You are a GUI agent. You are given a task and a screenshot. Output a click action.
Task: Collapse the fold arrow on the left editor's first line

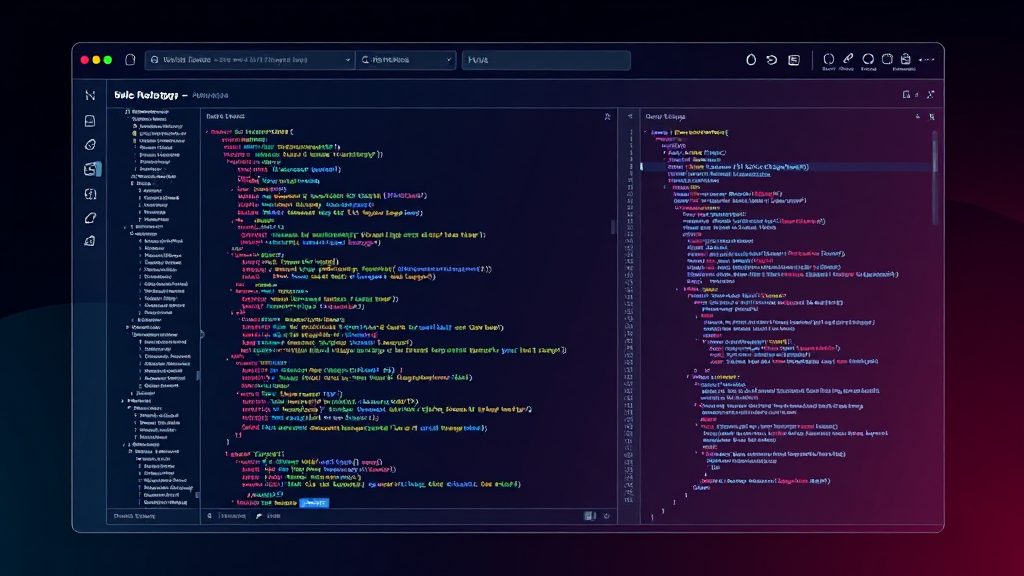(207, 132)
